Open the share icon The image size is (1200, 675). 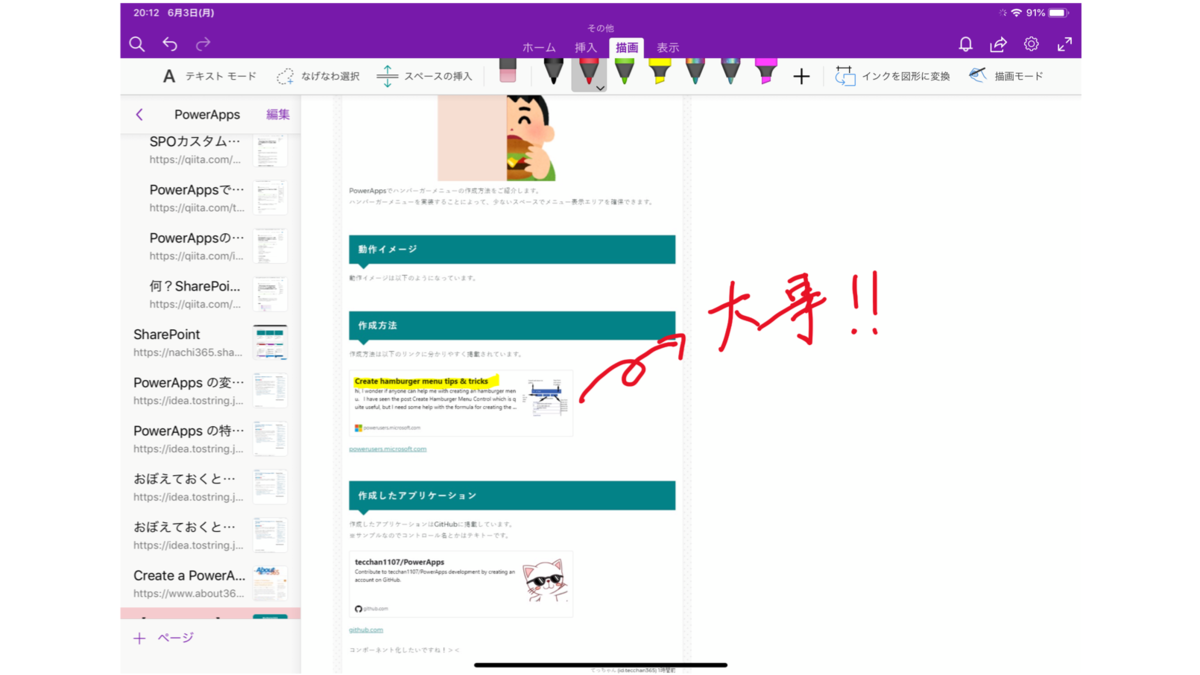click(x=998, y=44)
